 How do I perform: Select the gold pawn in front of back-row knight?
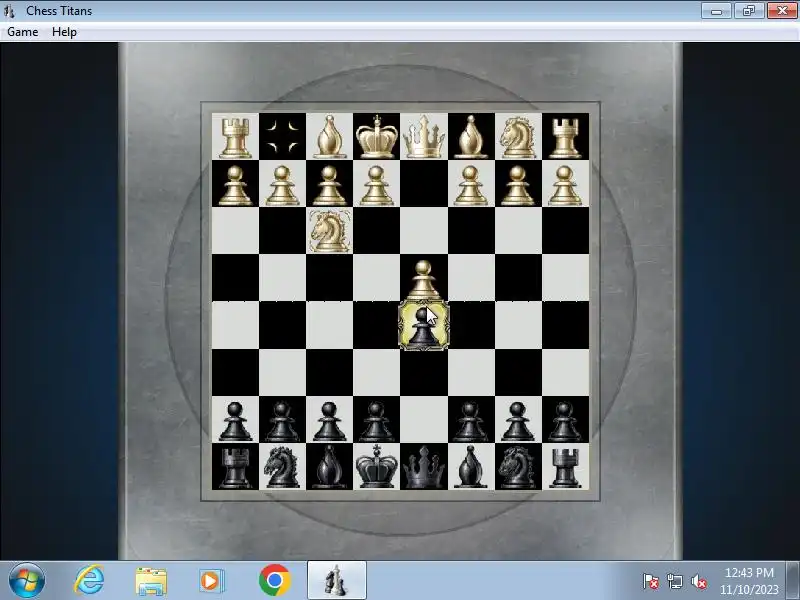tap(517, 185)
